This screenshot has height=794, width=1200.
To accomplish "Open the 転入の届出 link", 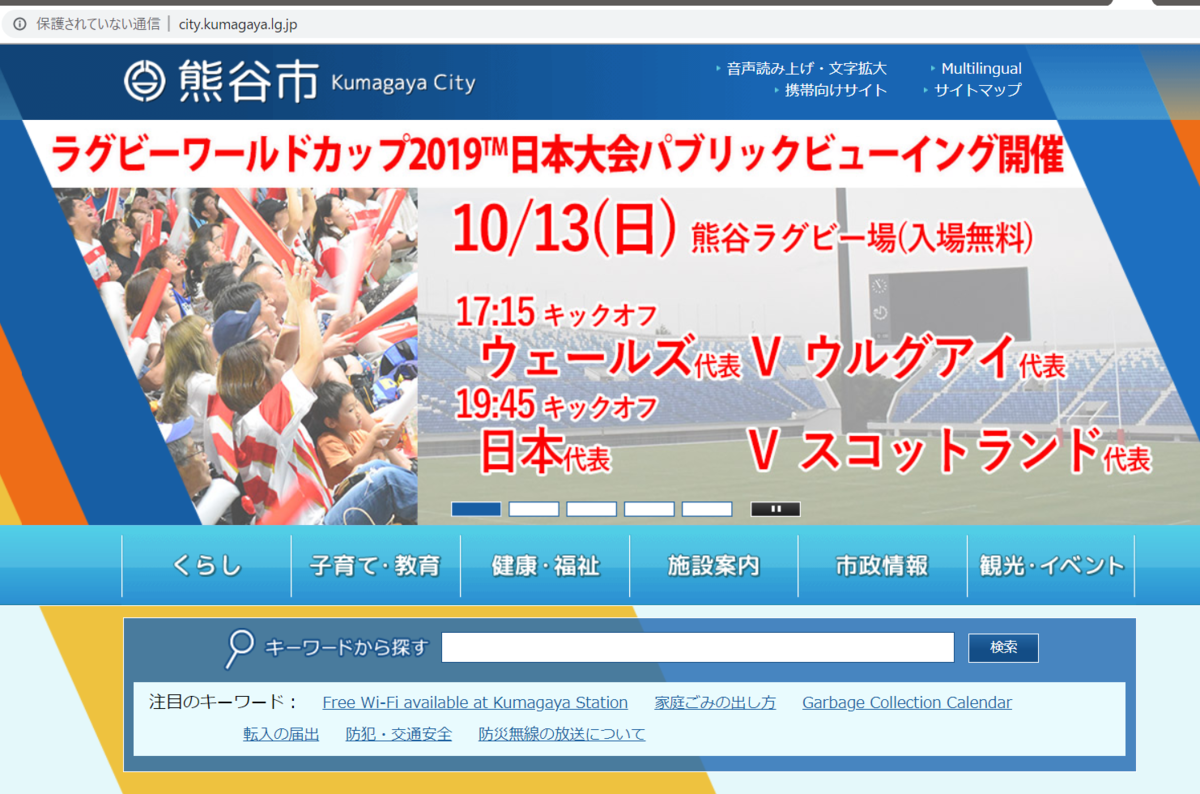I will [x=281, y=734].
